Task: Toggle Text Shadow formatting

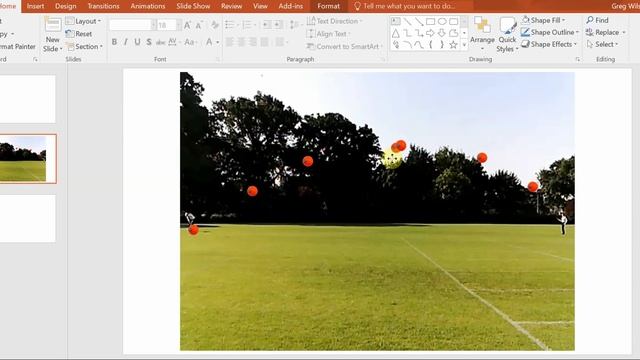Action: click(x=149, y=42)
